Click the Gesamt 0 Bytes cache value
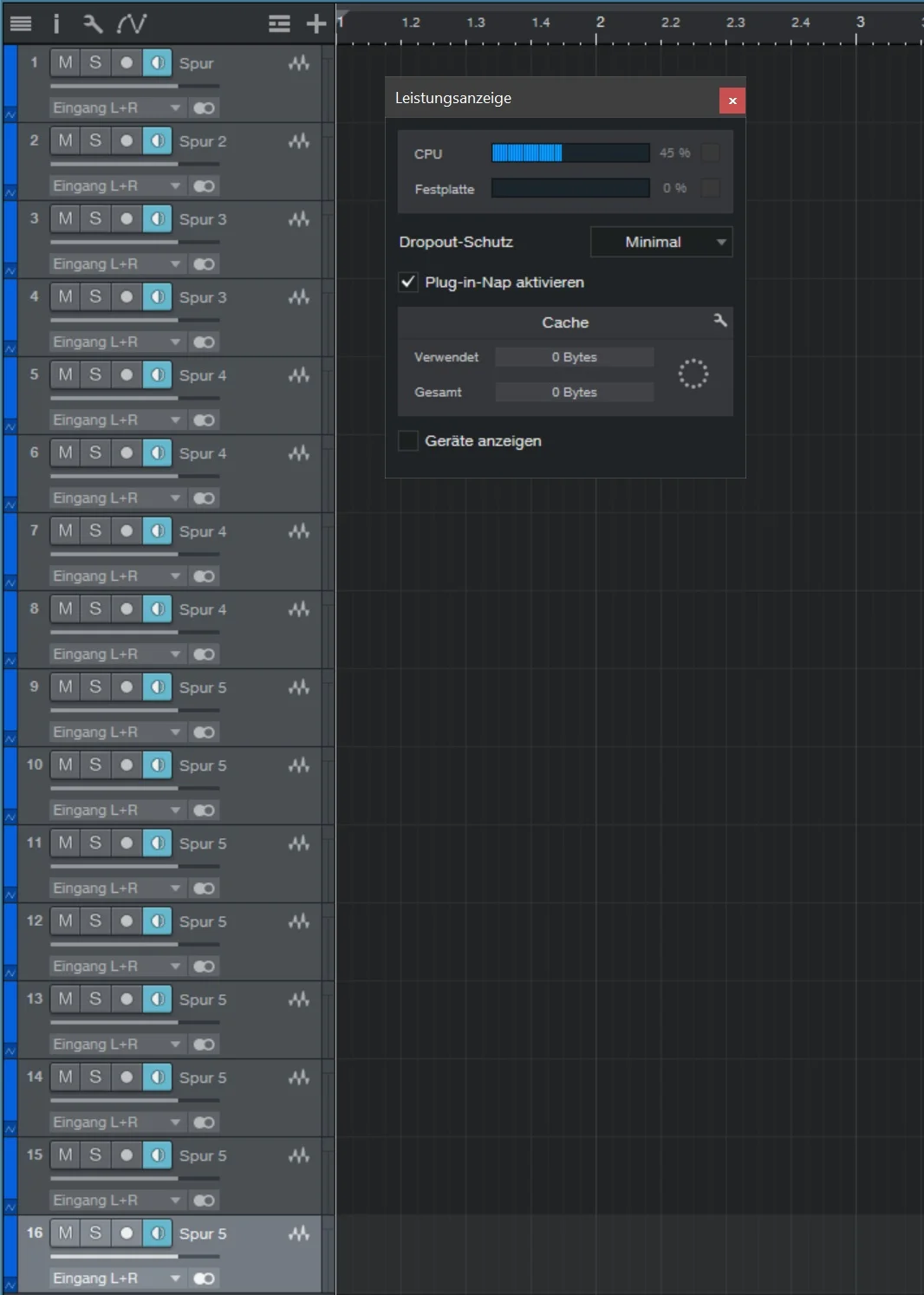 (x=574, y=392)
